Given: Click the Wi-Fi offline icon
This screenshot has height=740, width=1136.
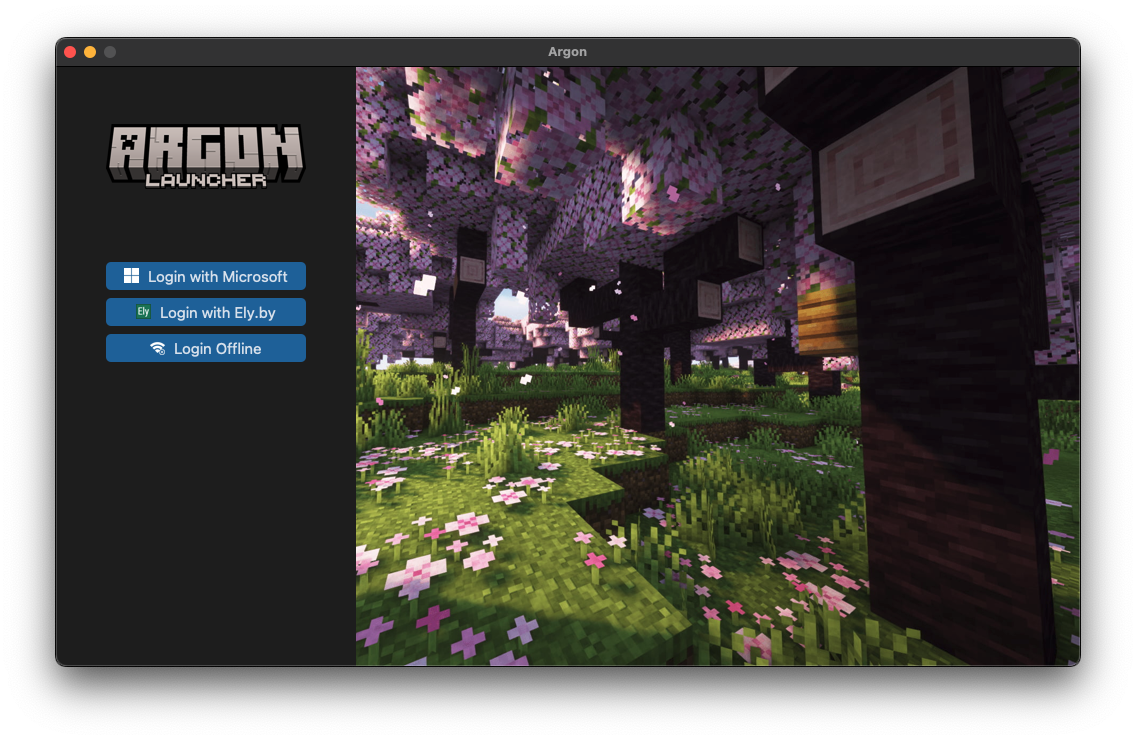Looking at the screenshot, I should 158,348.
